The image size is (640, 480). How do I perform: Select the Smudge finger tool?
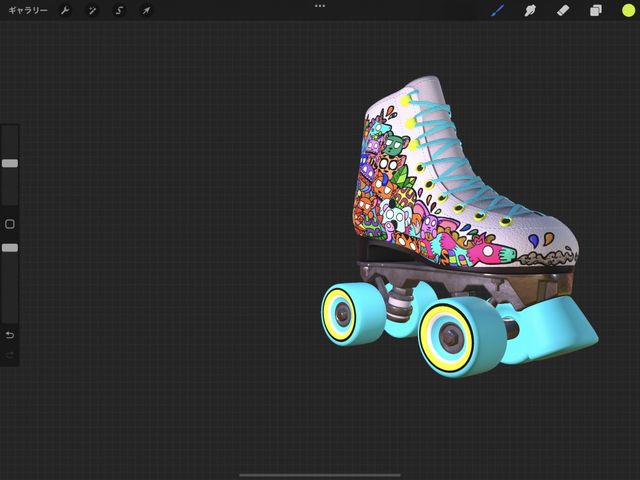click(530, 10)
